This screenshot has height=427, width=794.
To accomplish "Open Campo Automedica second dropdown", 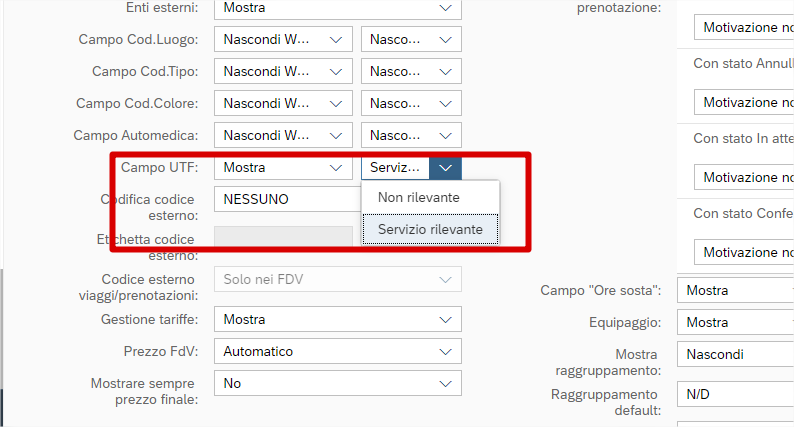I will click(445, 136).
